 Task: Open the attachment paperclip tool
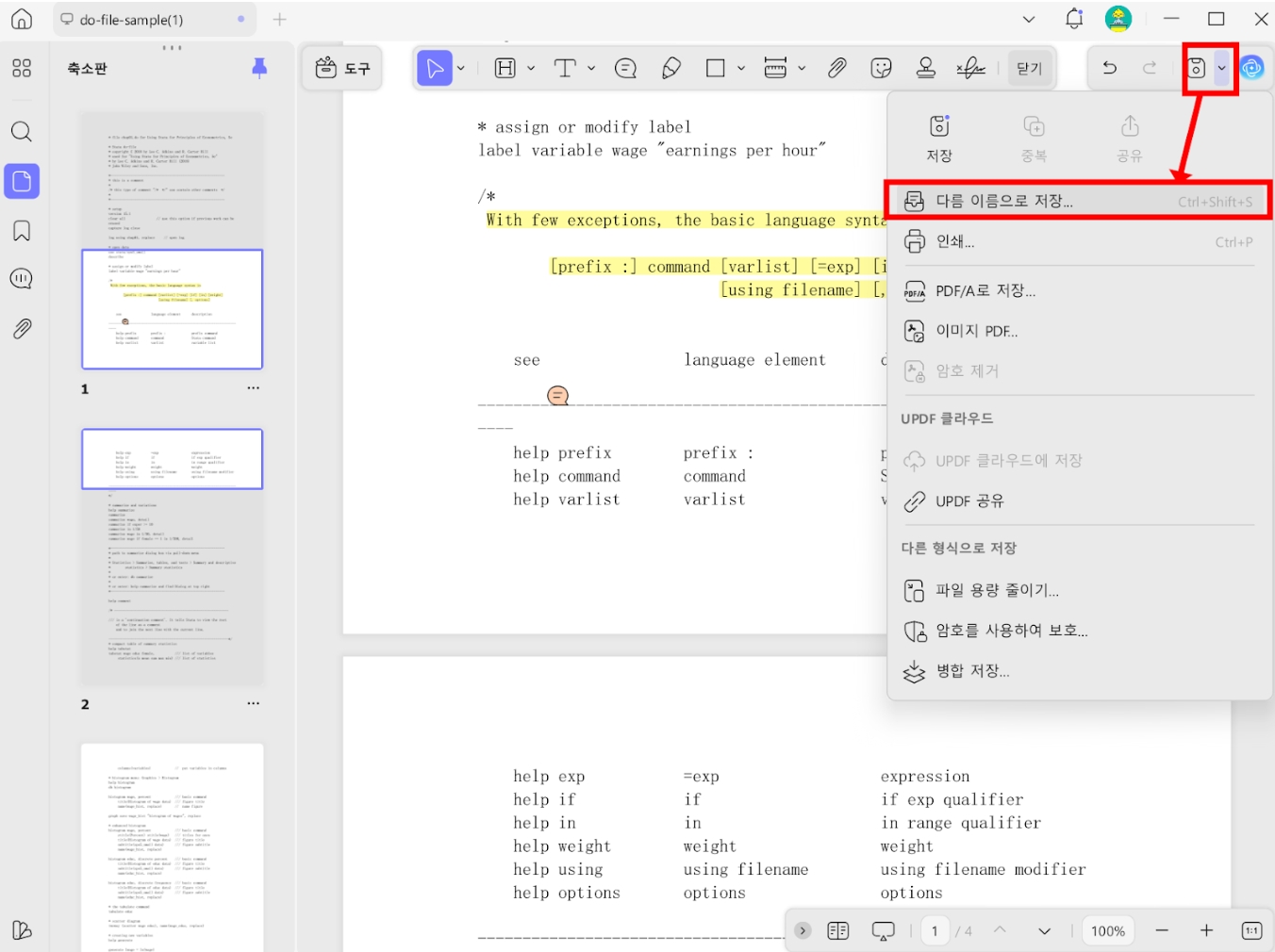(836, 67)
